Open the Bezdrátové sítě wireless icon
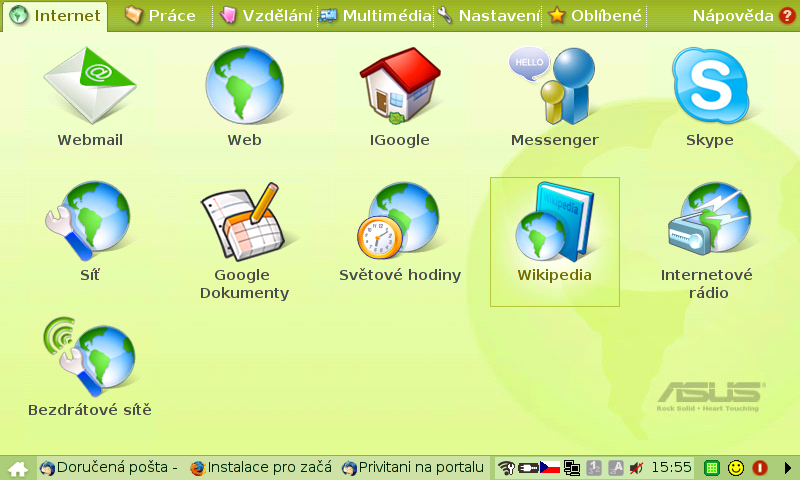The image size is (800, 480). (x=90, y=356)
